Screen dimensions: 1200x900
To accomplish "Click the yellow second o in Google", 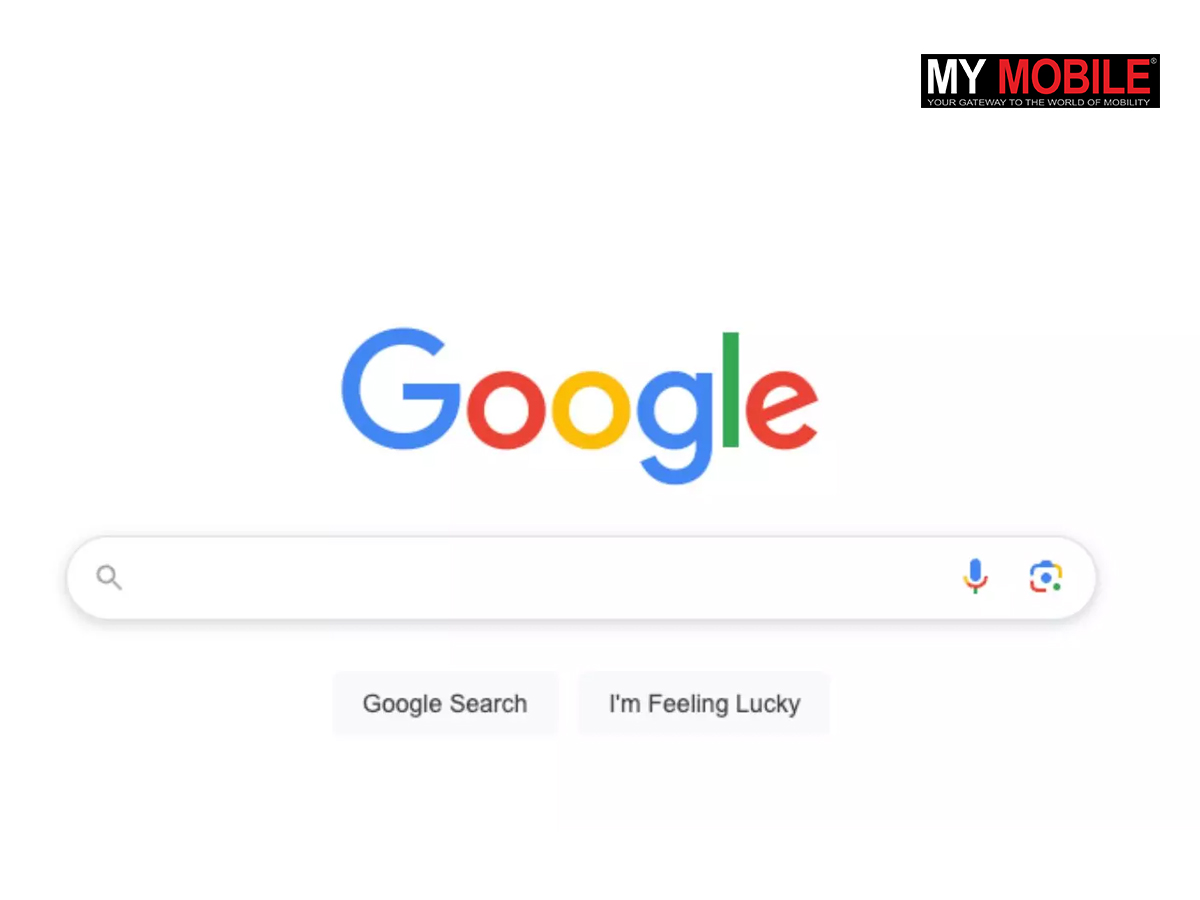I will 593,409.
